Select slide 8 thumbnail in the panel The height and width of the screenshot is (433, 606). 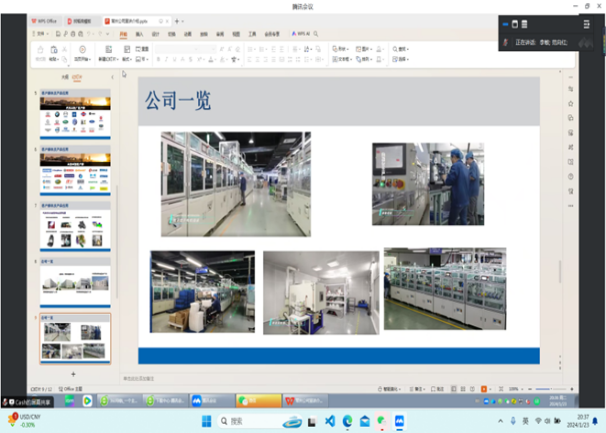pos(75,283)
